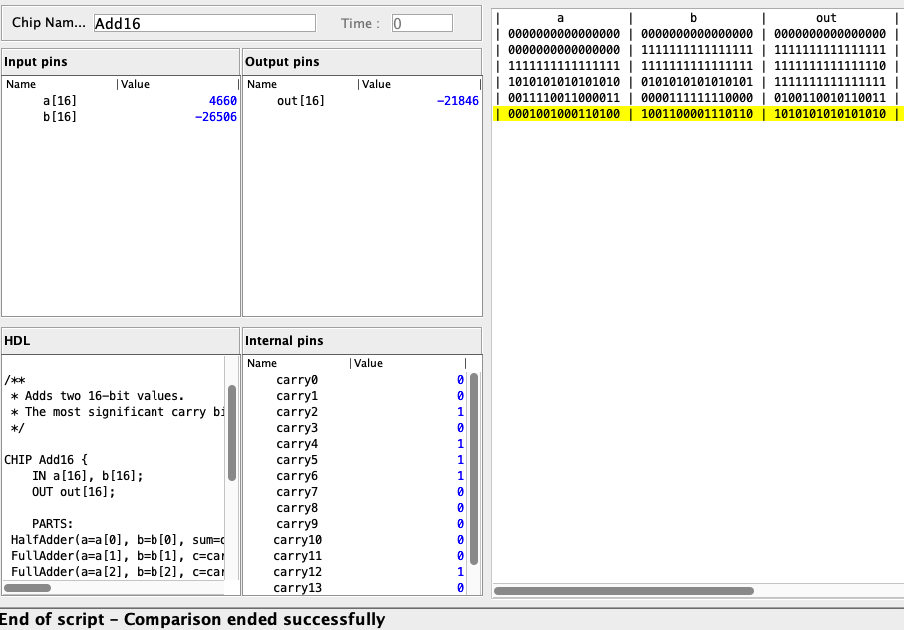Select internal pin carry5

click(x=355, y=460)
